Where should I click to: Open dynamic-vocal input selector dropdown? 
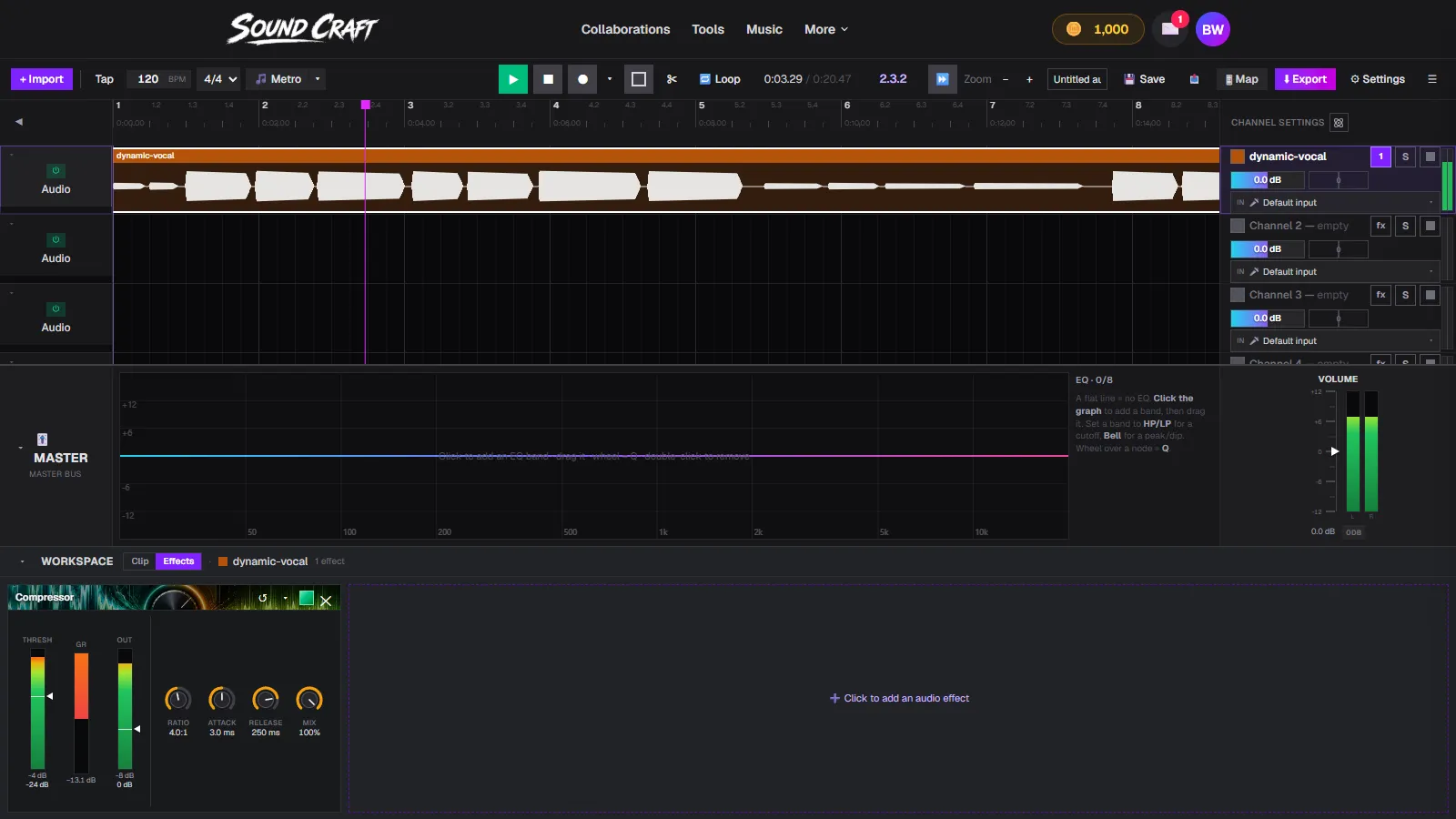pyautogui.click(x=1335, y=203)
